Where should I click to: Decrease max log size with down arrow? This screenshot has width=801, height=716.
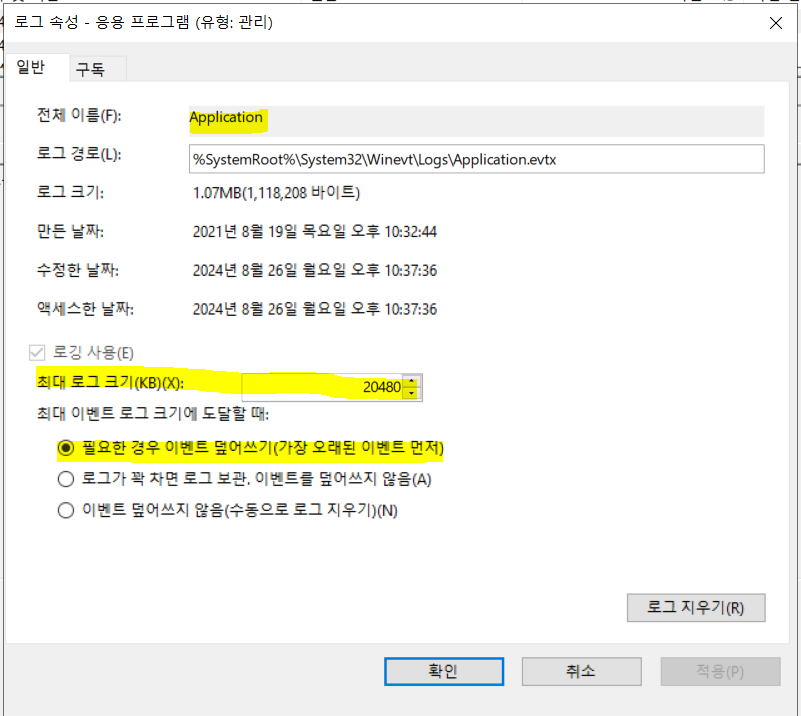[412, 393]
